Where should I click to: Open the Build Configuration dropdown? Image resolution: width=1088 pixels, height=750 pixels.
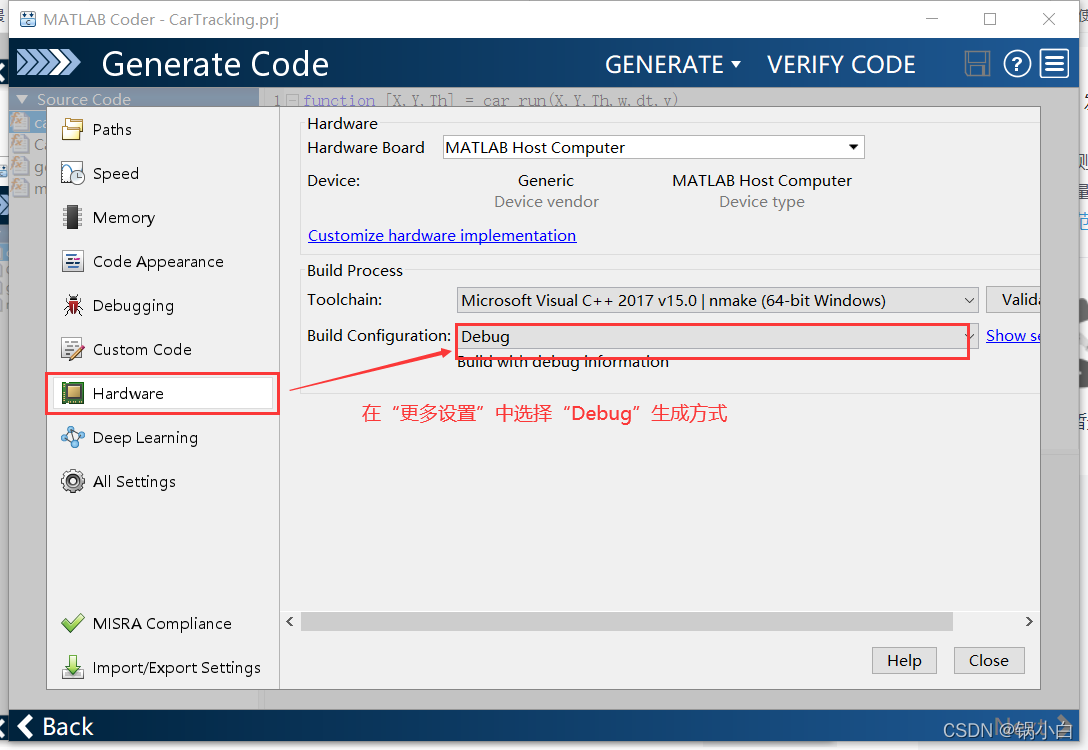pos(717,336)
